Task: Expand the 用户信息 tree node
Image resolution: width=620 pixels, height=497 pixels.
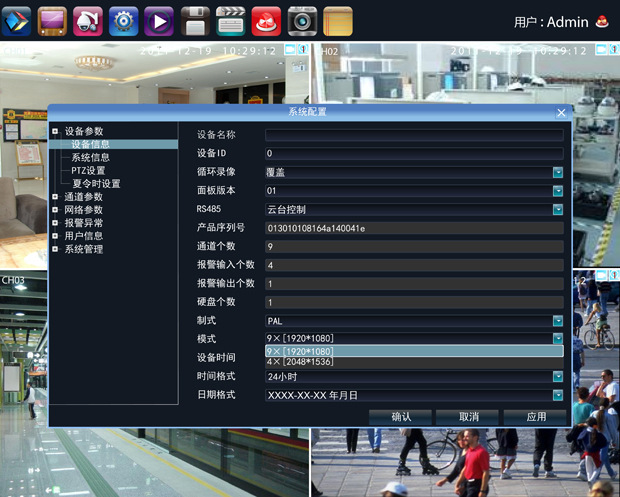Action: tap(55, 236)
